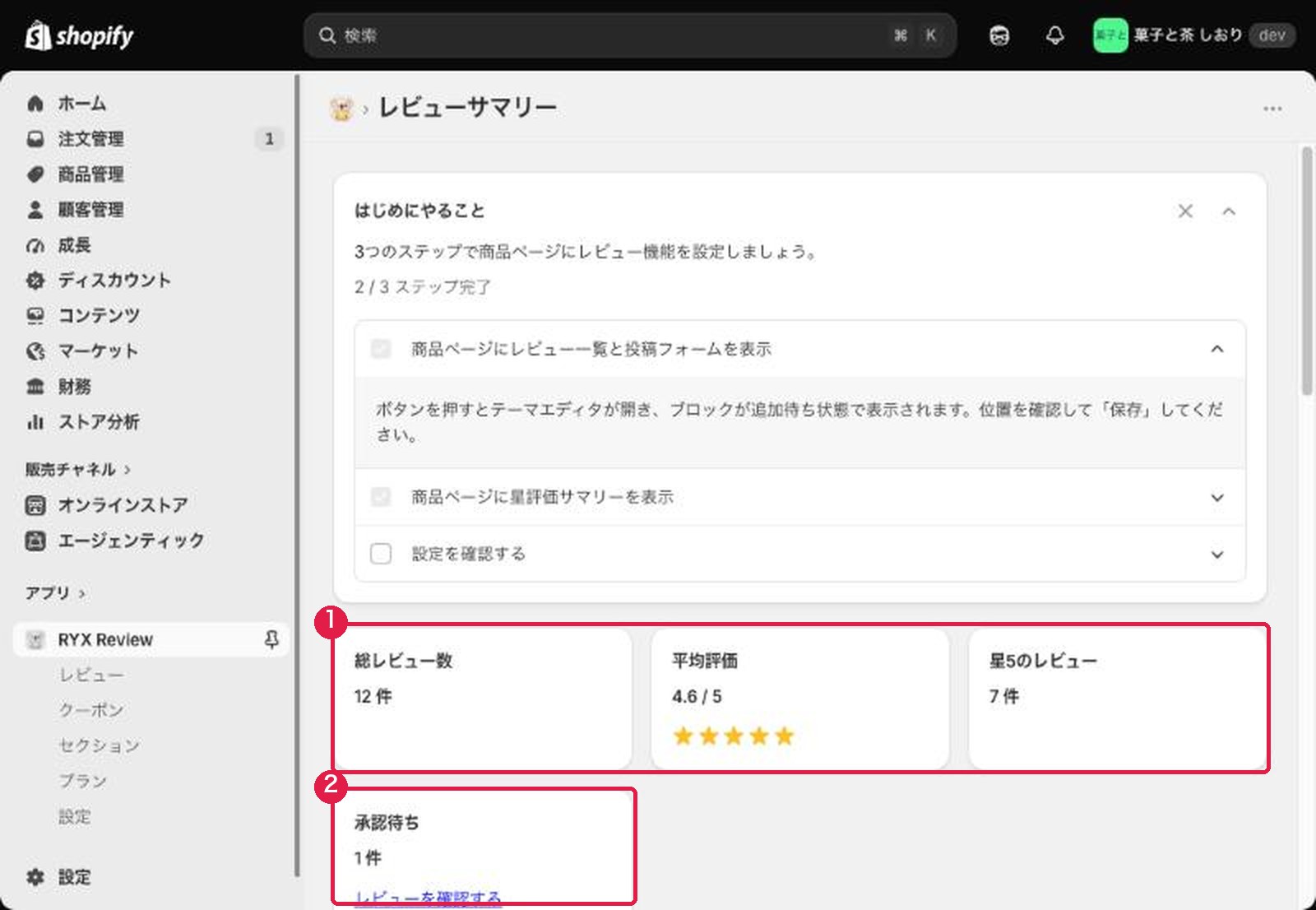Unpin the RYX Review app with the pin icon

pos(271,639)
